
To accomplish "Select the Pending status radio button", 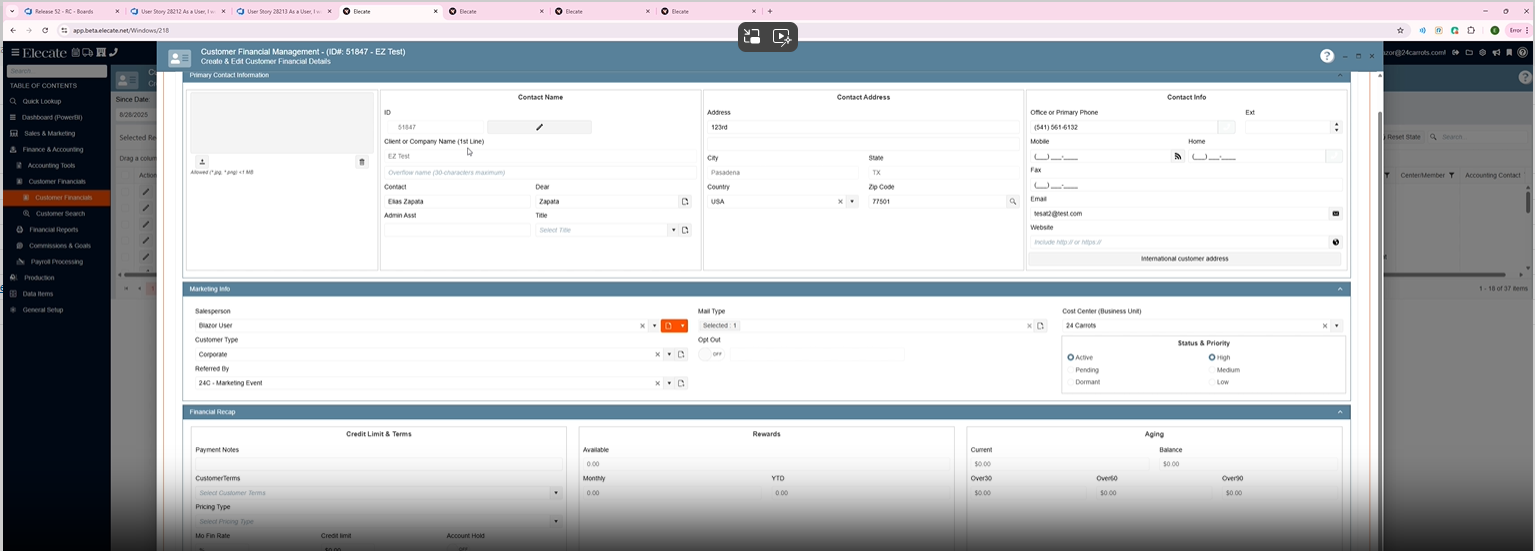I will pyautogui.click(x=1071, y=370).
